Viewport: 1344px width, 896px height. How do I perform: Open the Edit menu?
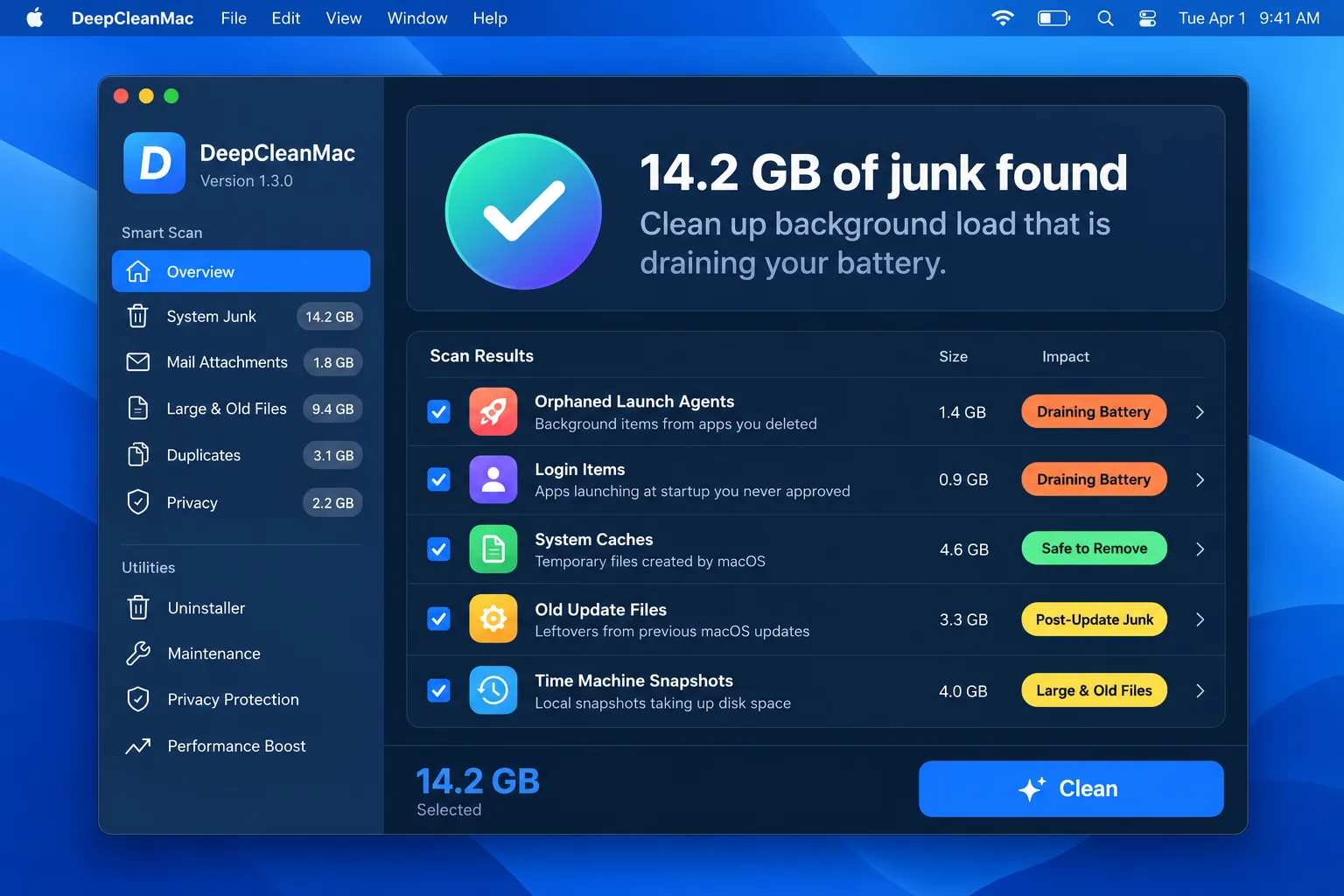click(x=285, y=17)
